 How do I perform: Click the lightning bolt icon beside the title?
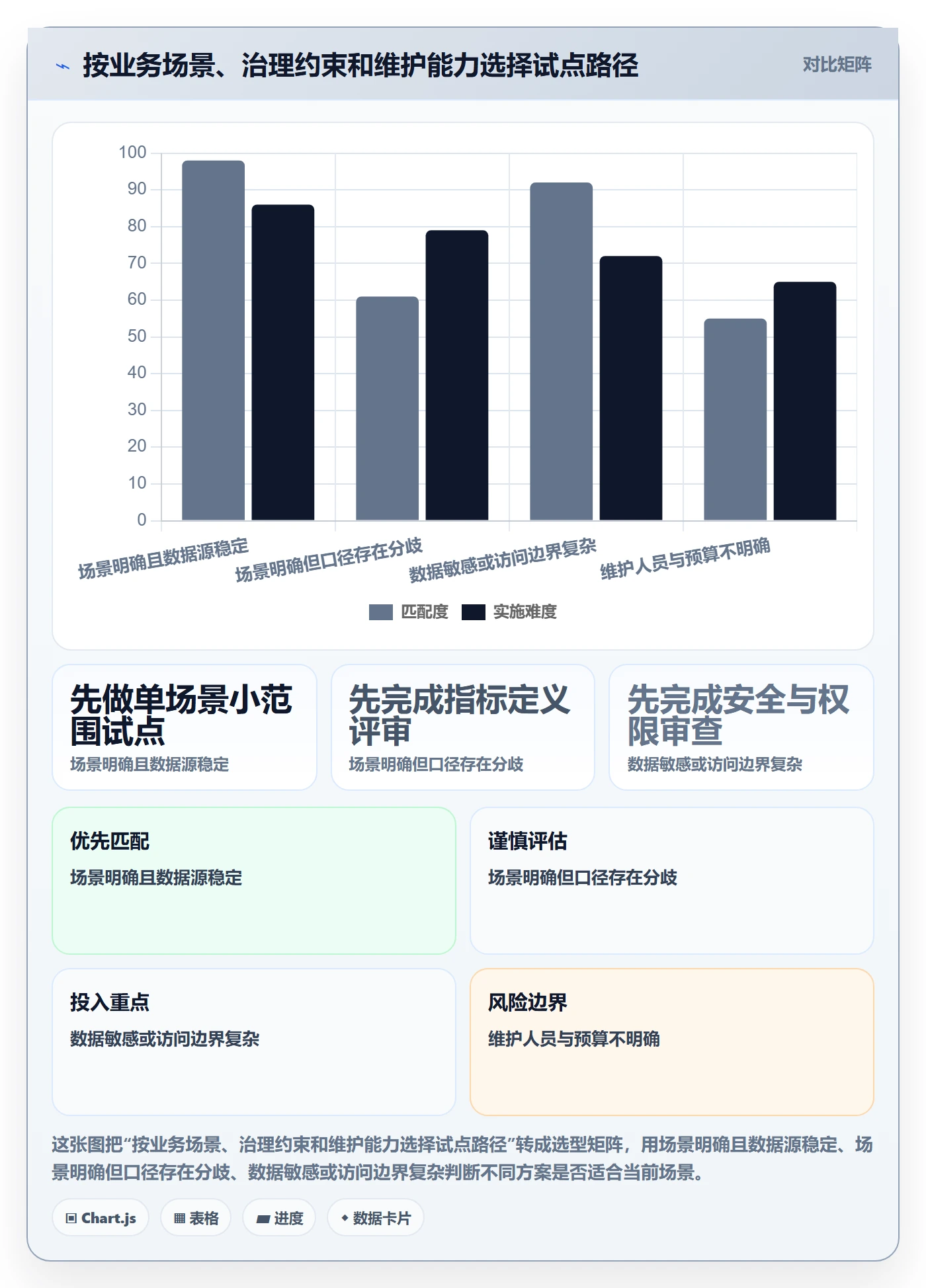click(63, 66)
